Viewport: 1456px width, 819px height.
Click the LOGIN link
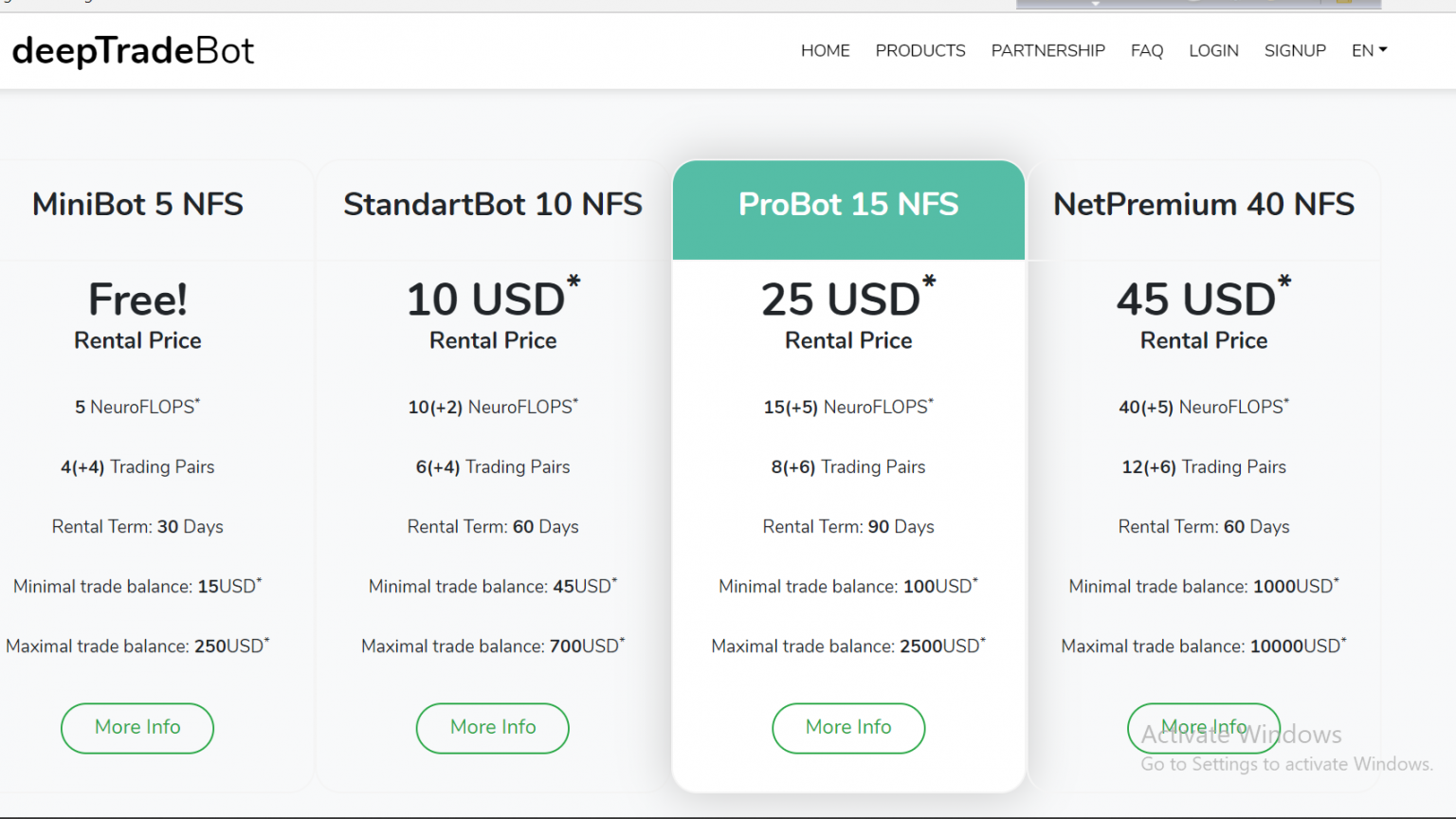tap(1213, 51)
